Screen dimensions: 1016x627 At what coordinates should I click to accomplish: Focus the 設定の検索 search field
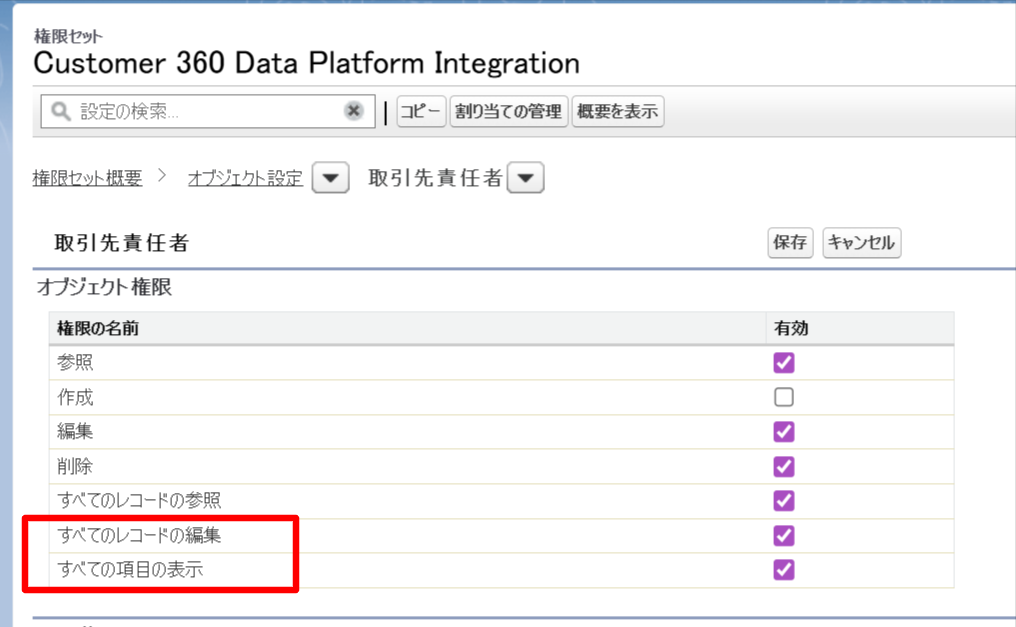[207, 111]
